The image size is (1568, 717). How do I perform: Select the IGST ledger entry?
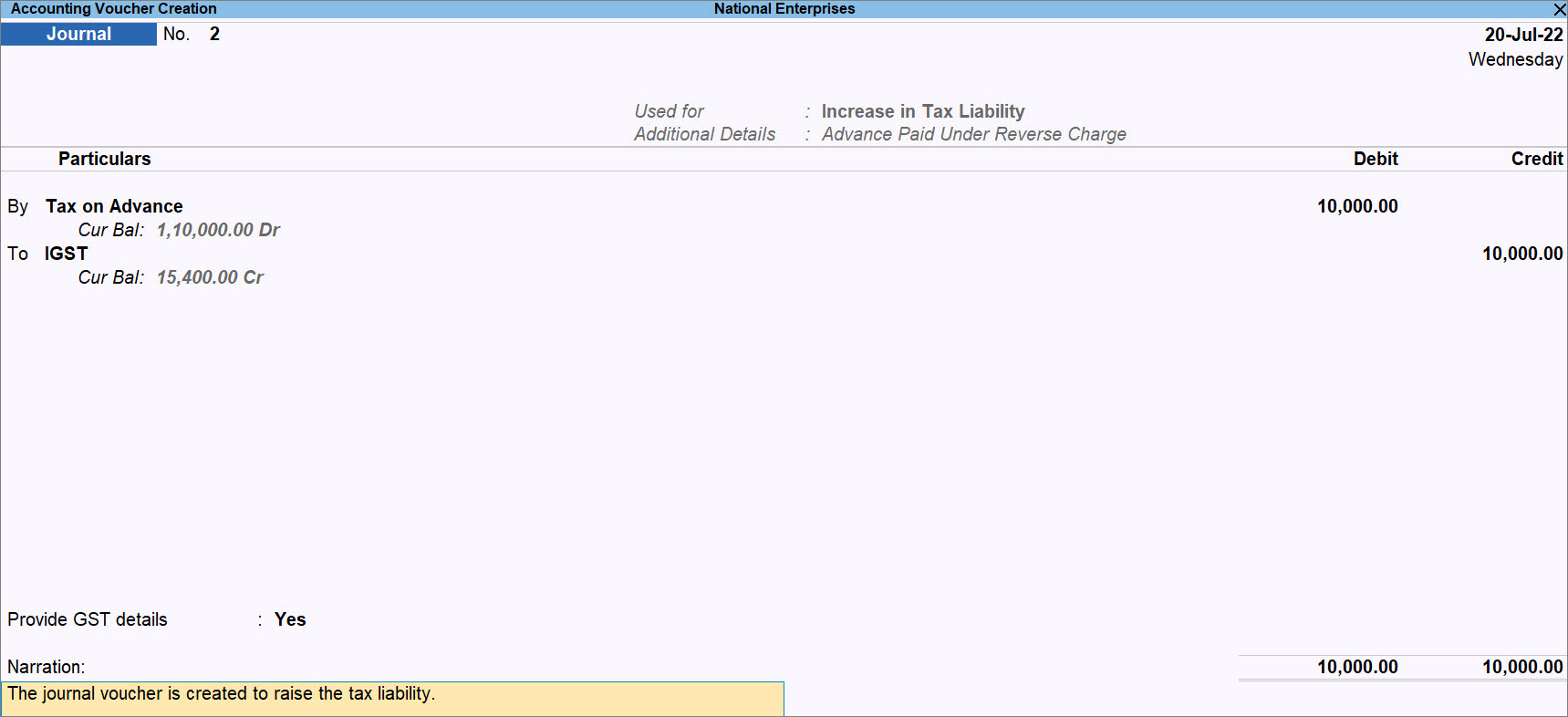coord(67,254)
